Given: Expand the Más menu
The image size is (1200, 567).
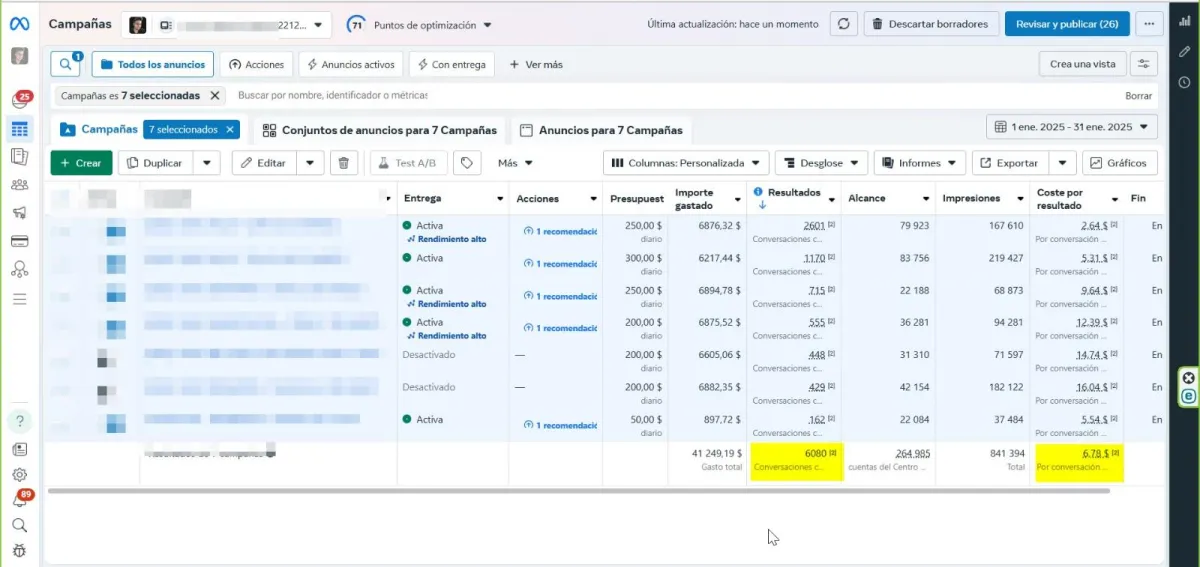Looking at the screenshot, I should pos(516,163).
